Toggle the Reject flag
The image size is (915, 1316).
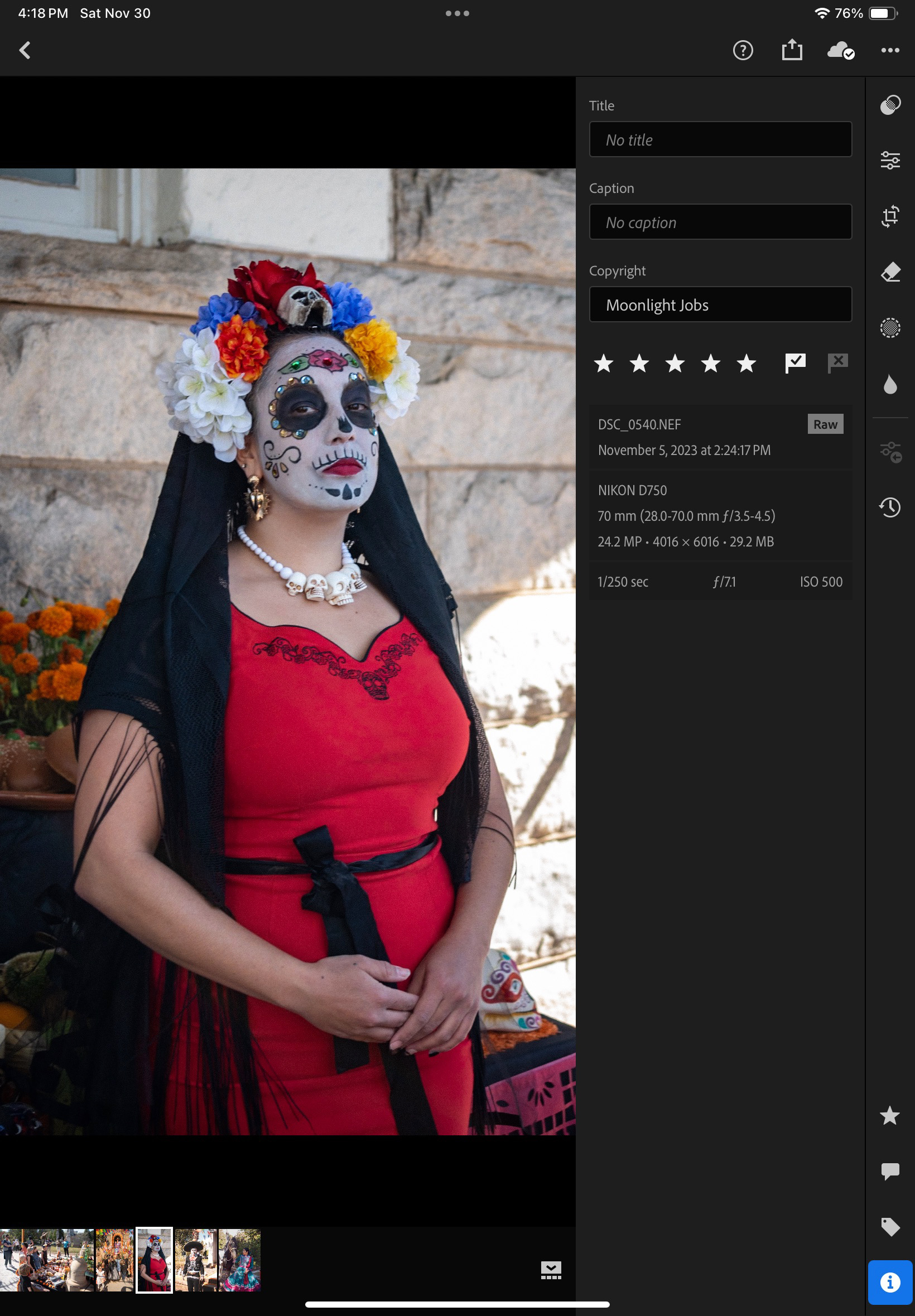[x=837, y=362]
